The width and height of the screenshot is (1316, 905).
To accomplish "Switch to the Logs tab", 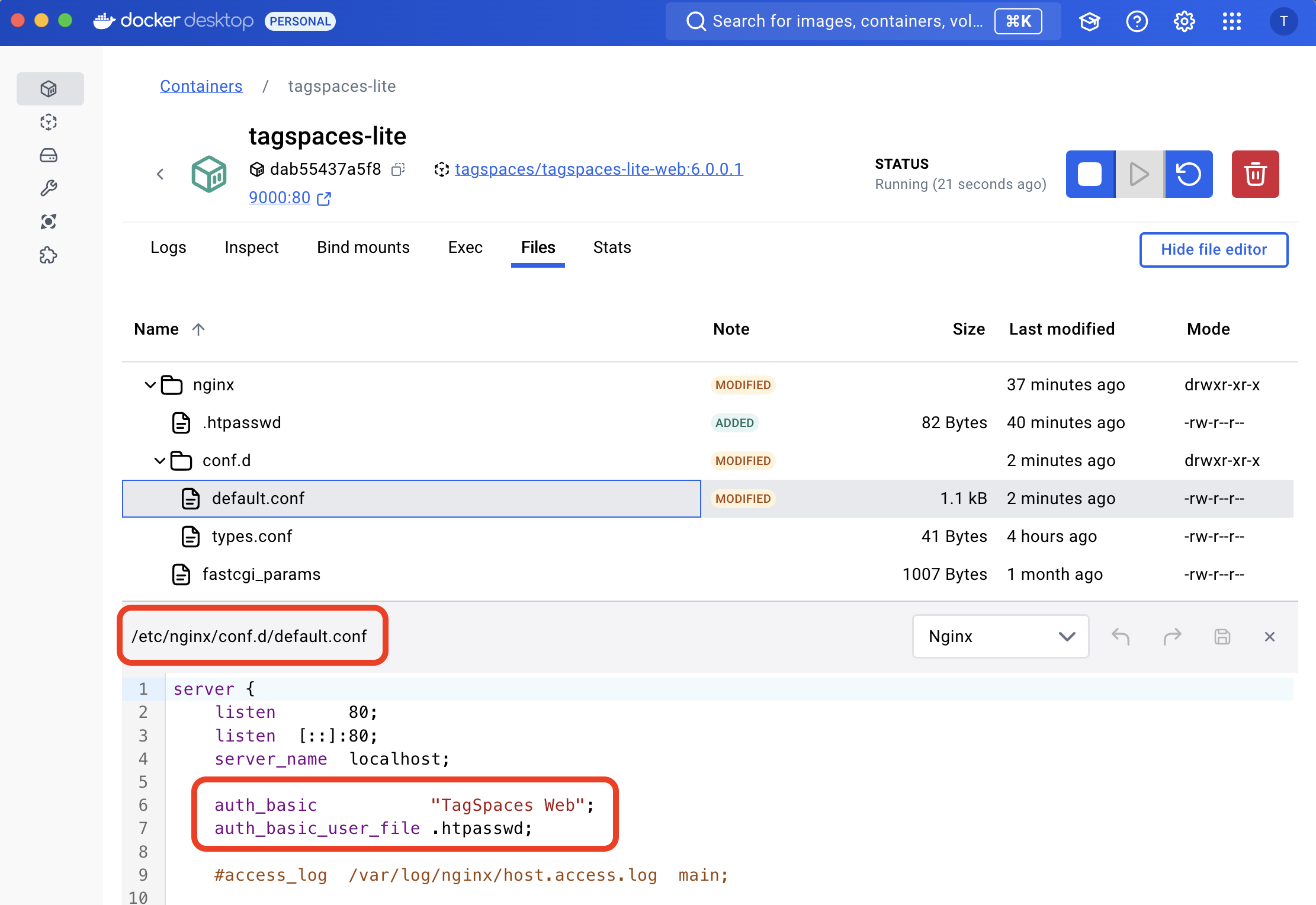I will [x=168, y=248].
